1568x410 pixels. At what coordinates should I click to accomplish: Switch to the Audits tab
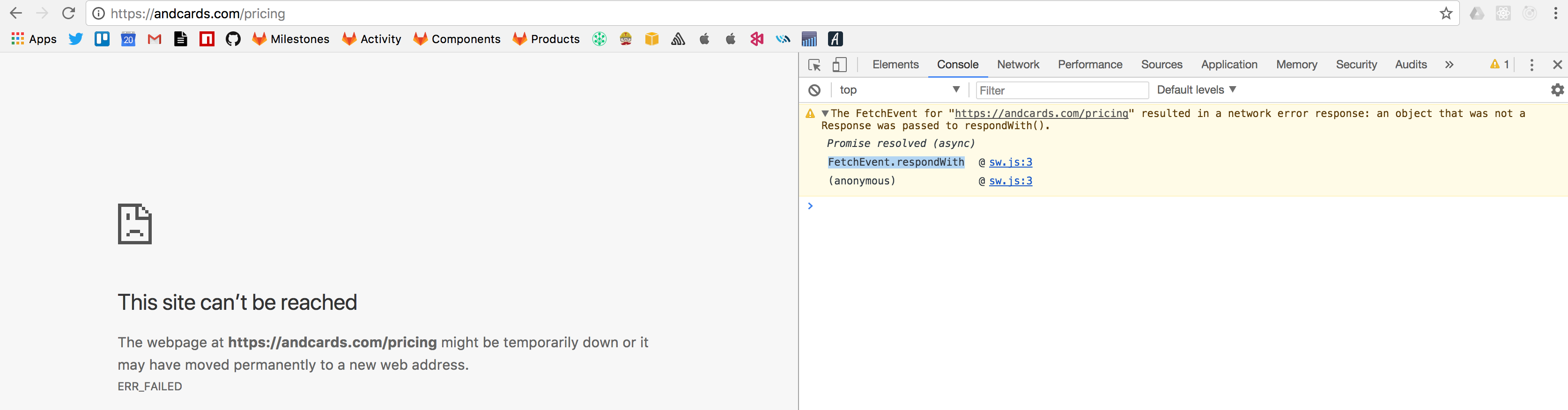tap(1410, 65)
